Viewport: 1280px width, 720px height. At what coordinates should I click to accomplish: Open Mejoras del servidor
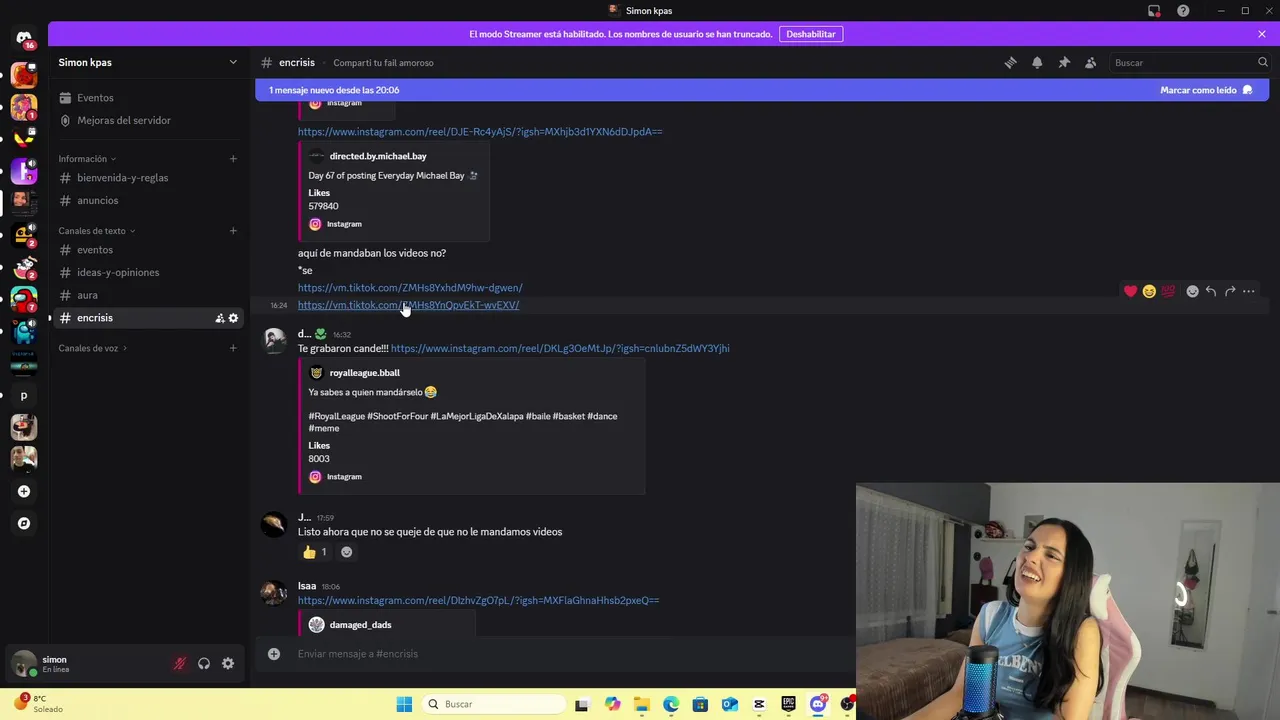click(x=148, y=120)
